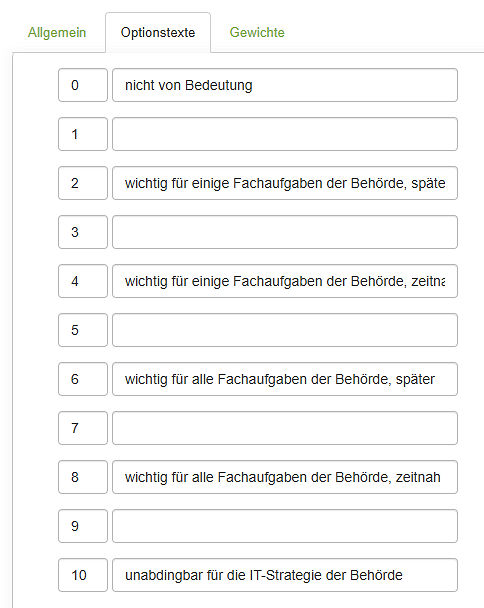The width and height of the screenshot is (484, 608).
Task: Switch to the Allgemein tab
Action: click(x=57, y=33)
